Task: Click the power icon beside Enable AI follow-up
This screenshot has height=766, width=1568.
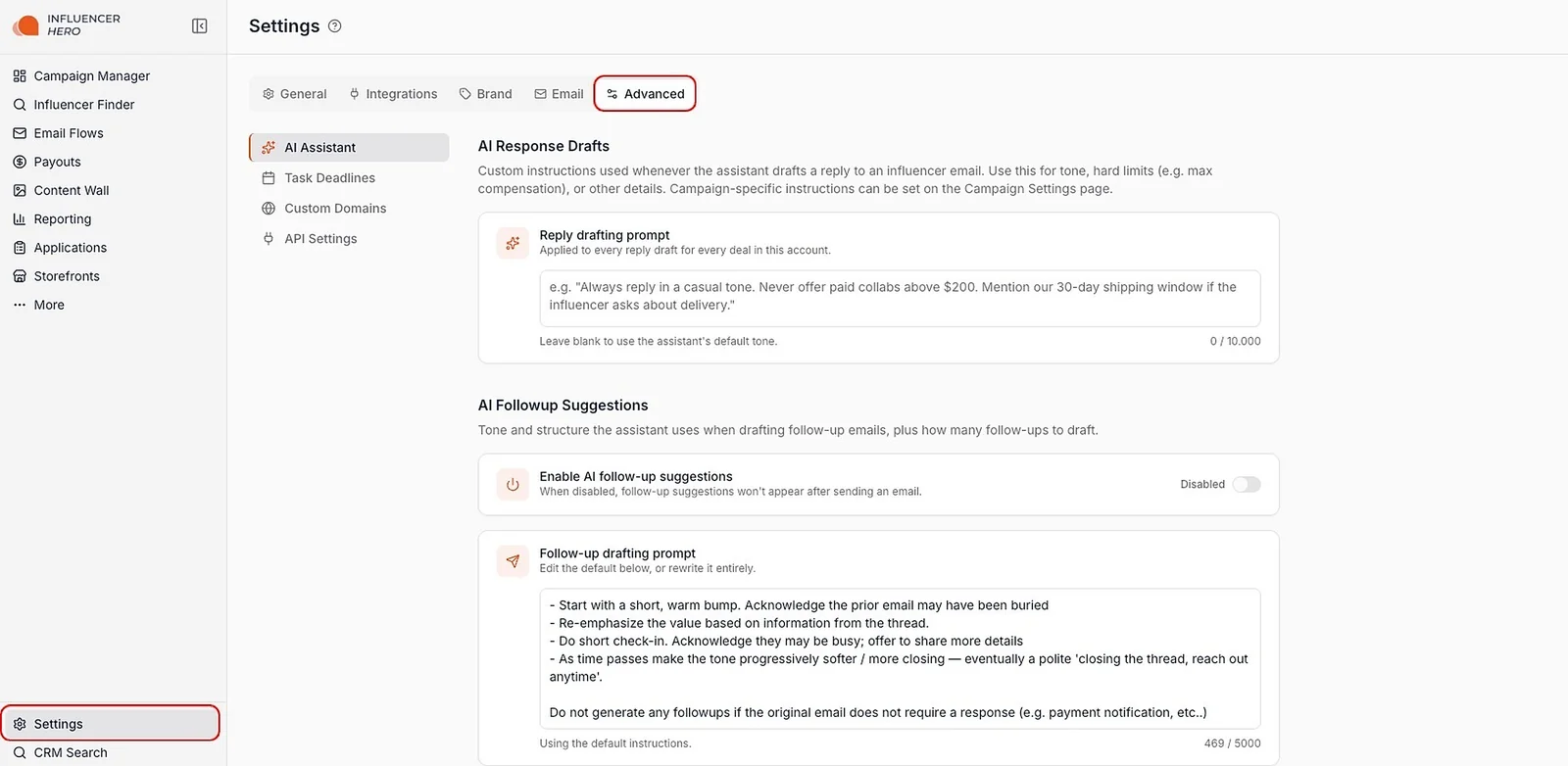Action: (x=513, y=485)
